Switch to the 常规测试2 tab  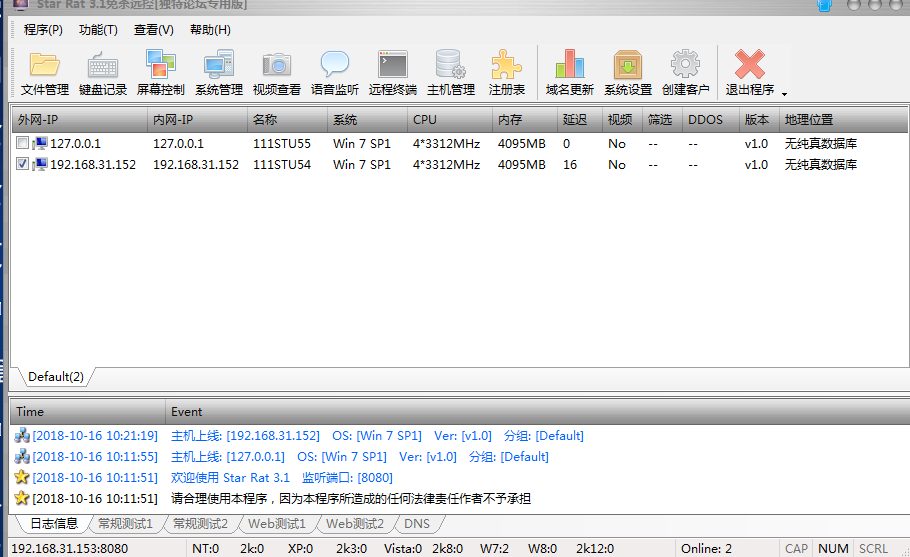[200, 523]
